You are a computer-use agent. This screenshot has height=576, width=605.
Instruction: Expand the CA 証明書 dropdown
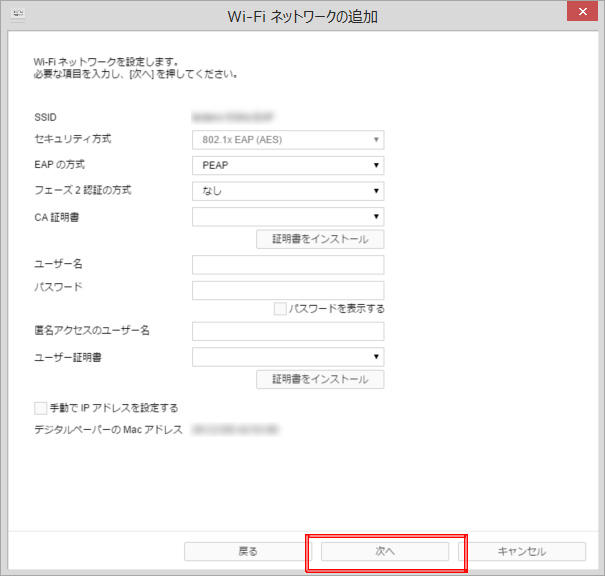coord(287,216)
